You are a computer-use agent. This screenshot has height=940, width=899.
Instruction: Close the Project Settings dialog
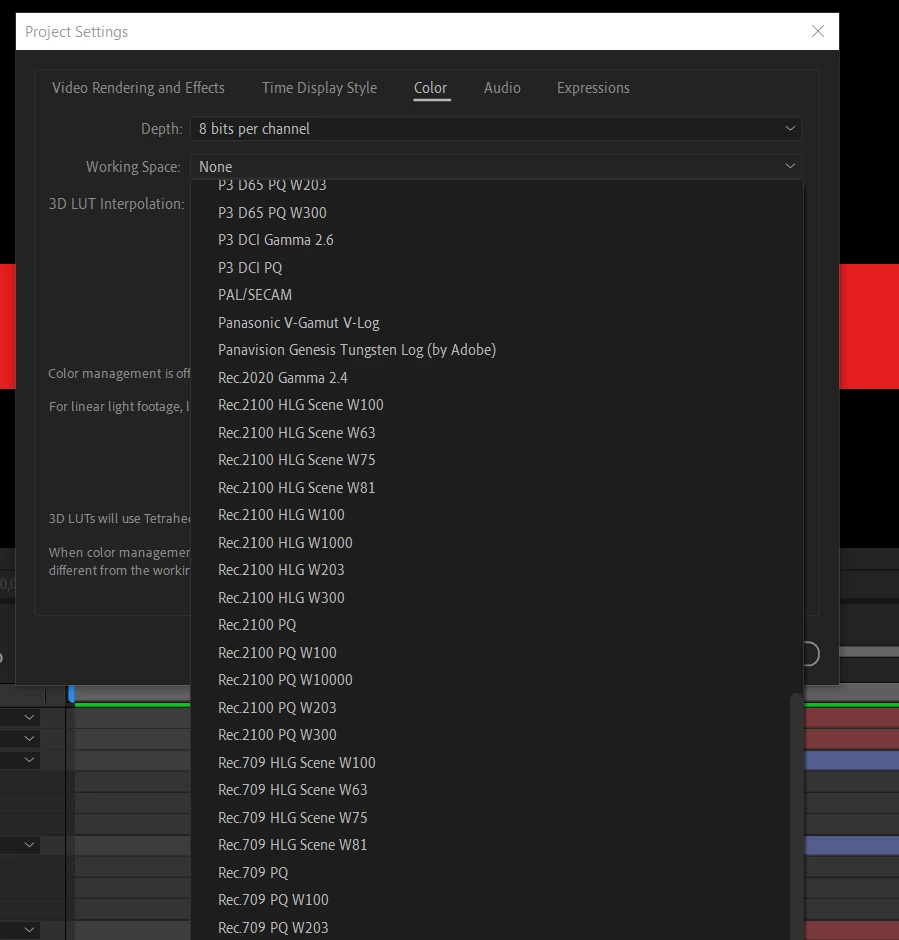pos(817,31)
